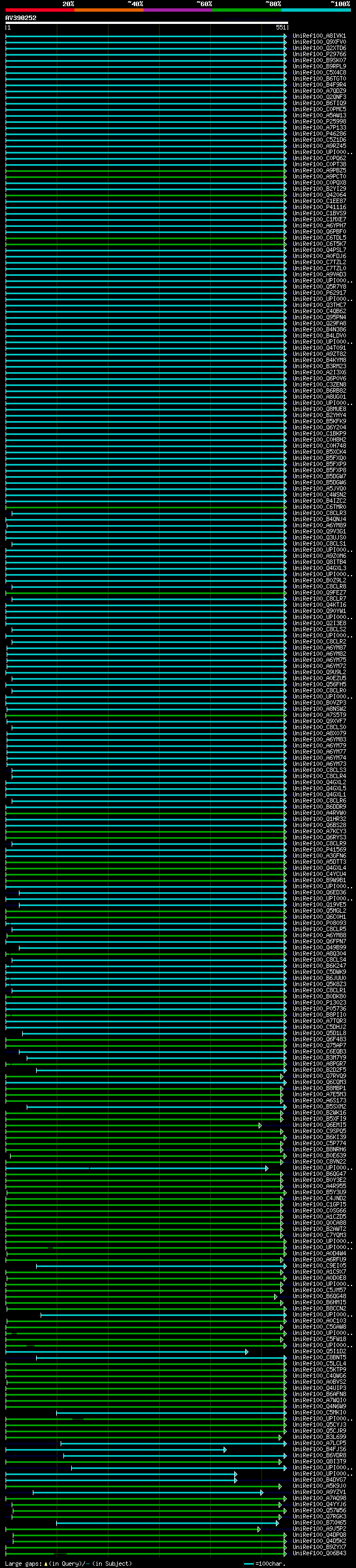The height and width of the screenshot is (1568, 356).
Task: Select the UniRef100_Q6EN15 hit label
Action: [319, 1125]
